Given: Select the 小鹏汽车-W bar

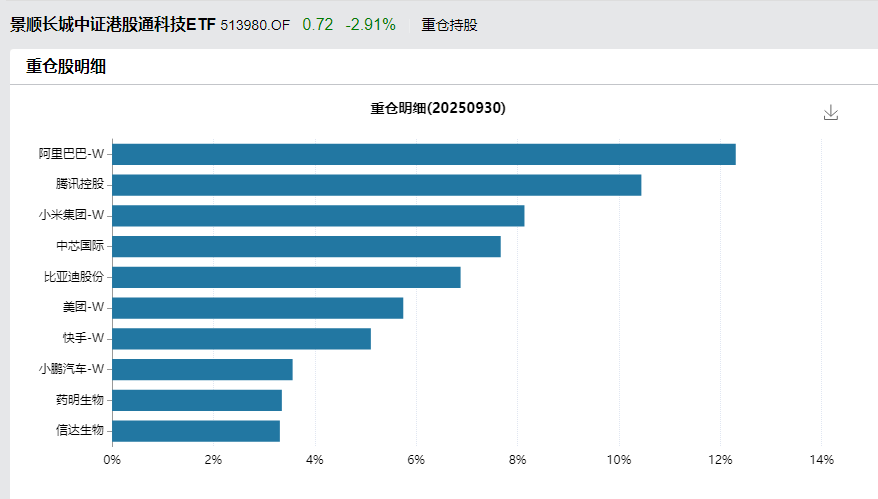Looking at the screenshot, I should click(x=202, y=370).
